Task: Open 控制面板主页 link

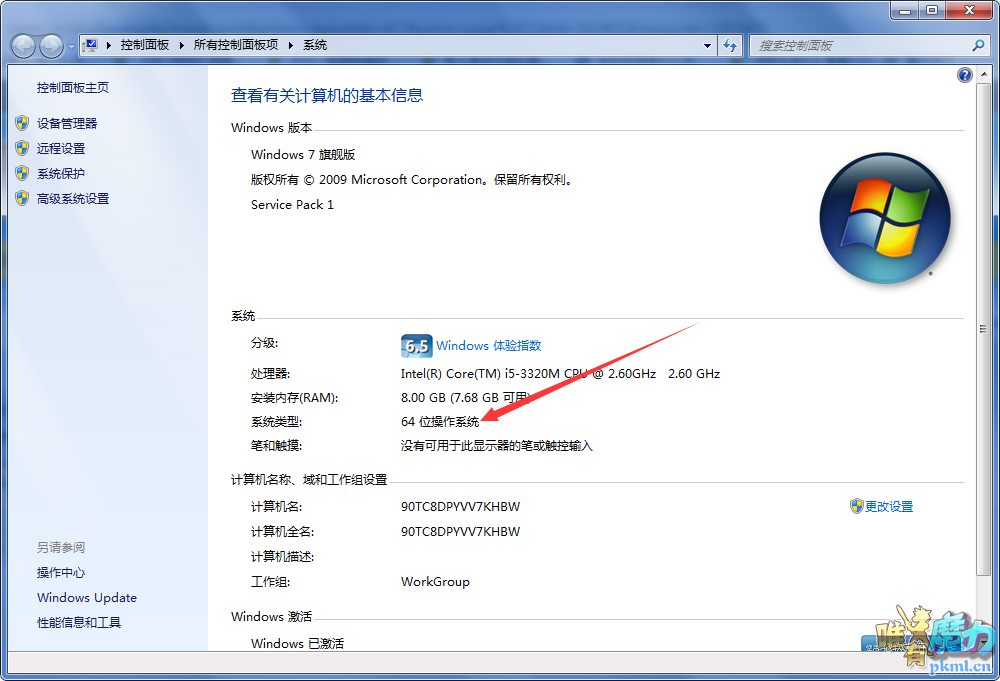Action: click(73, 88)
